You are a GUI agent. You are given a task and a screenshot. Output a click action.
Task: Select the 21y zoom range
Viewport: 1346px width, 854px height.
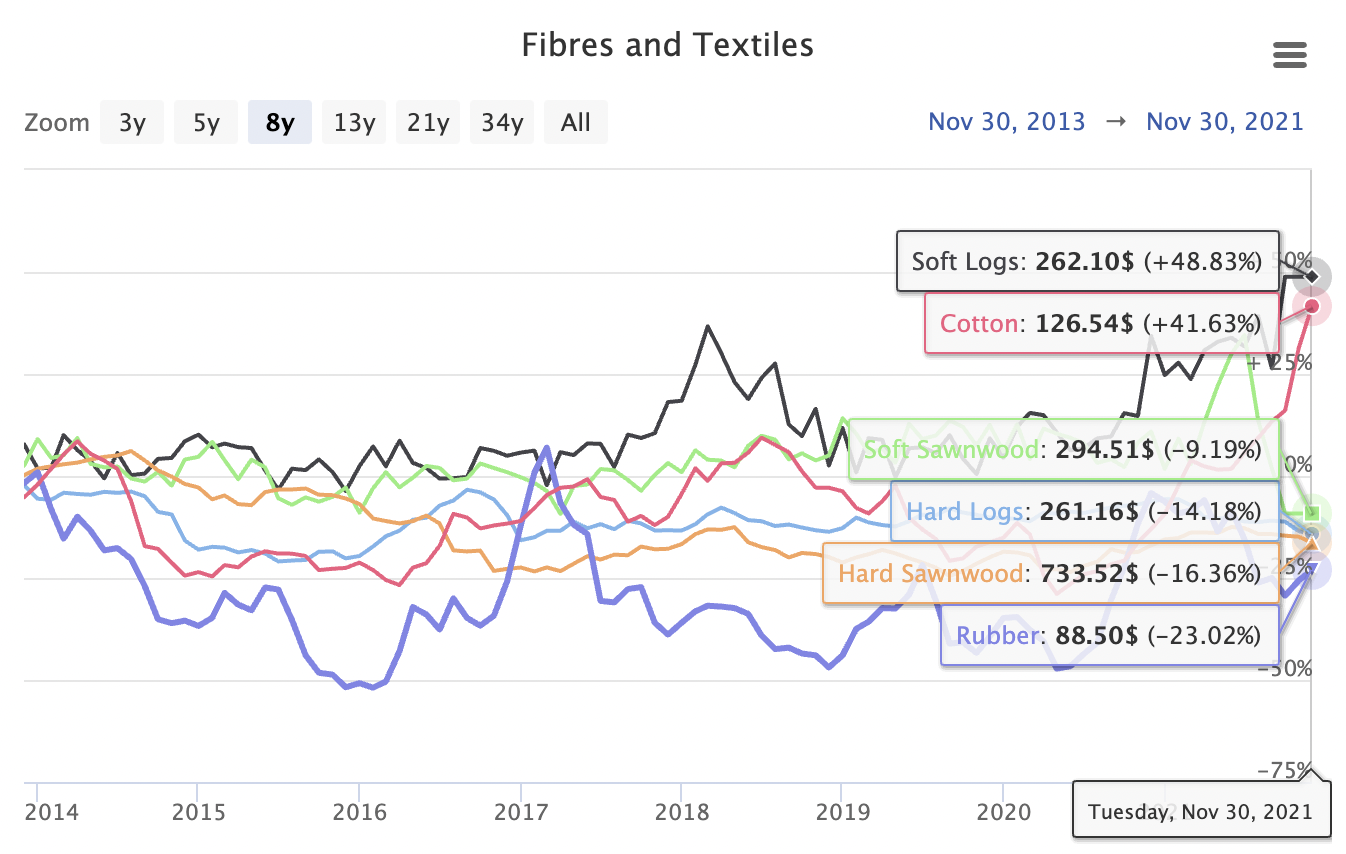428,123
